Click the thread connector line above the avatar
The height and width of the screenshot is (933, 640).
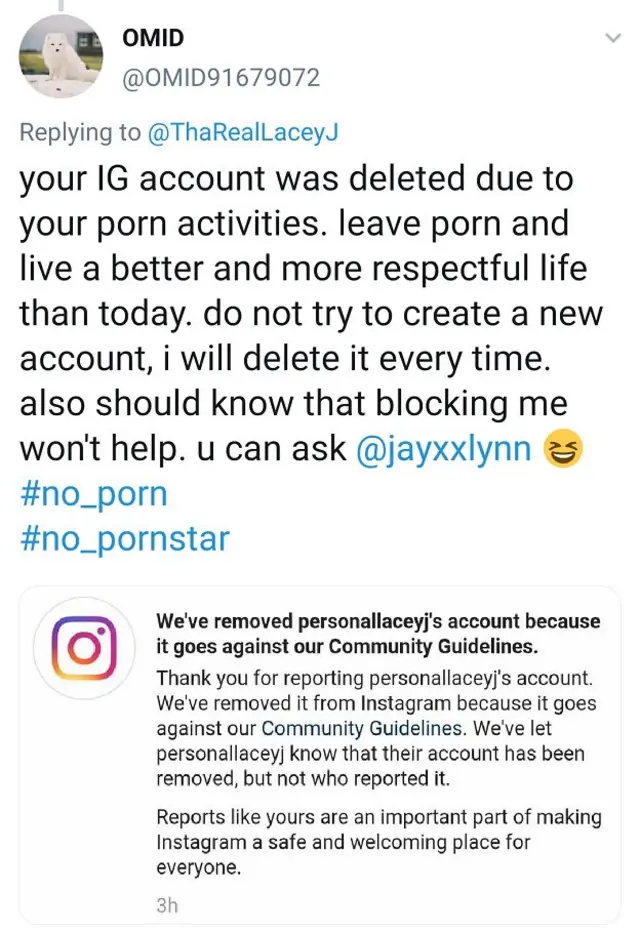[x=59, y=5]
